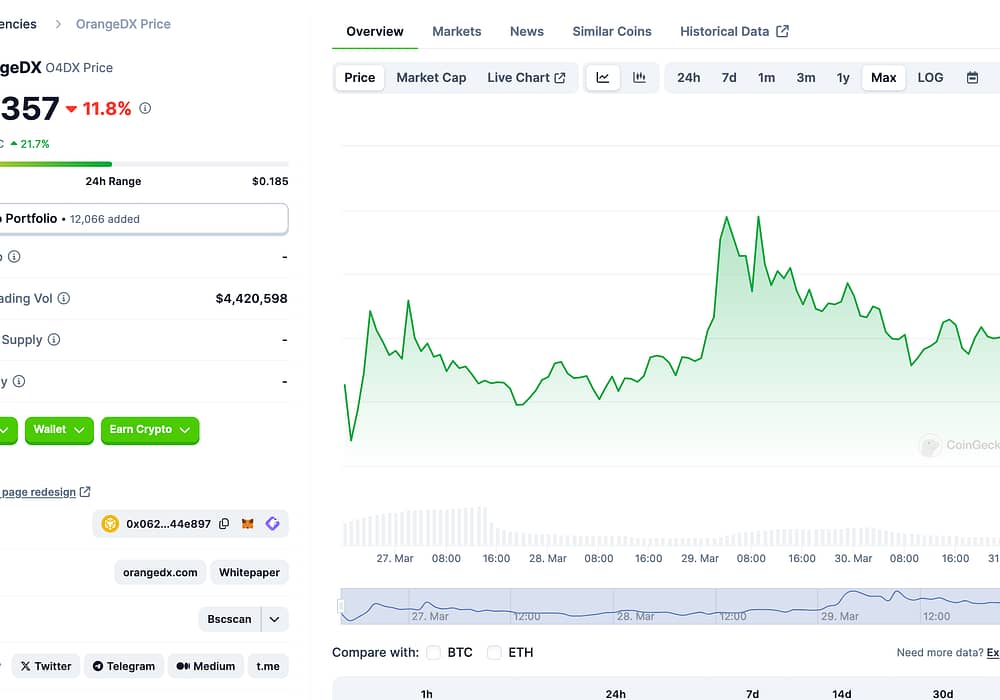Click the purple wallet icon beside MetaMask
The width and height of the screenshot is (1000, 700).
(272, 524)
